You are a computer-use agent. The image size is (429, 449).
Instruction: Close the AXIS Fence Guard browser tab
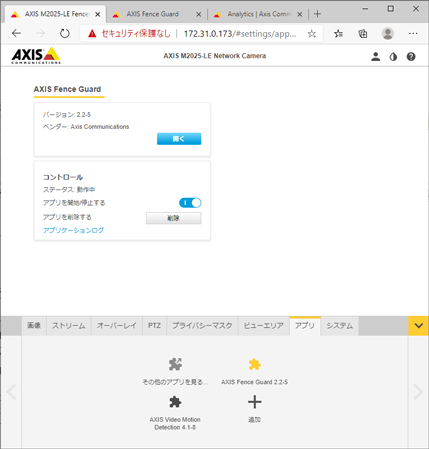point(199,14)
